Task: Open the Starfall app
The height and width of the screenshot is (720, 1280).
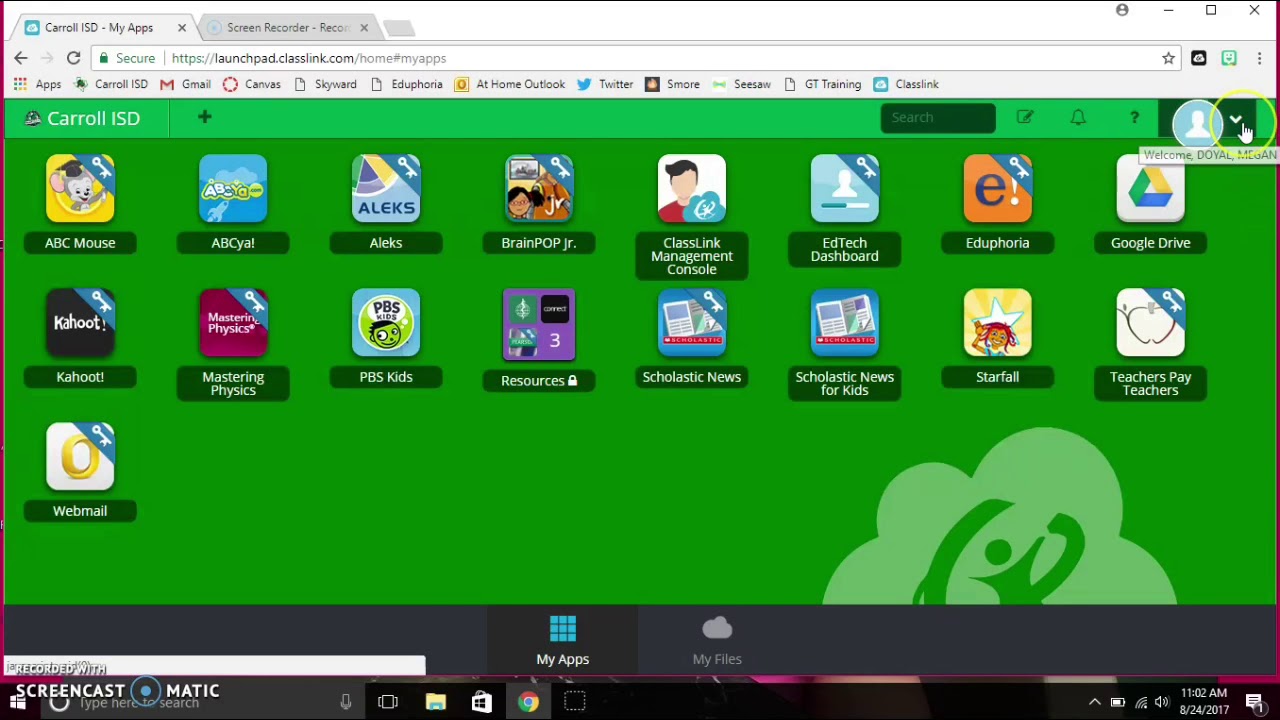Action: [998, 323]
